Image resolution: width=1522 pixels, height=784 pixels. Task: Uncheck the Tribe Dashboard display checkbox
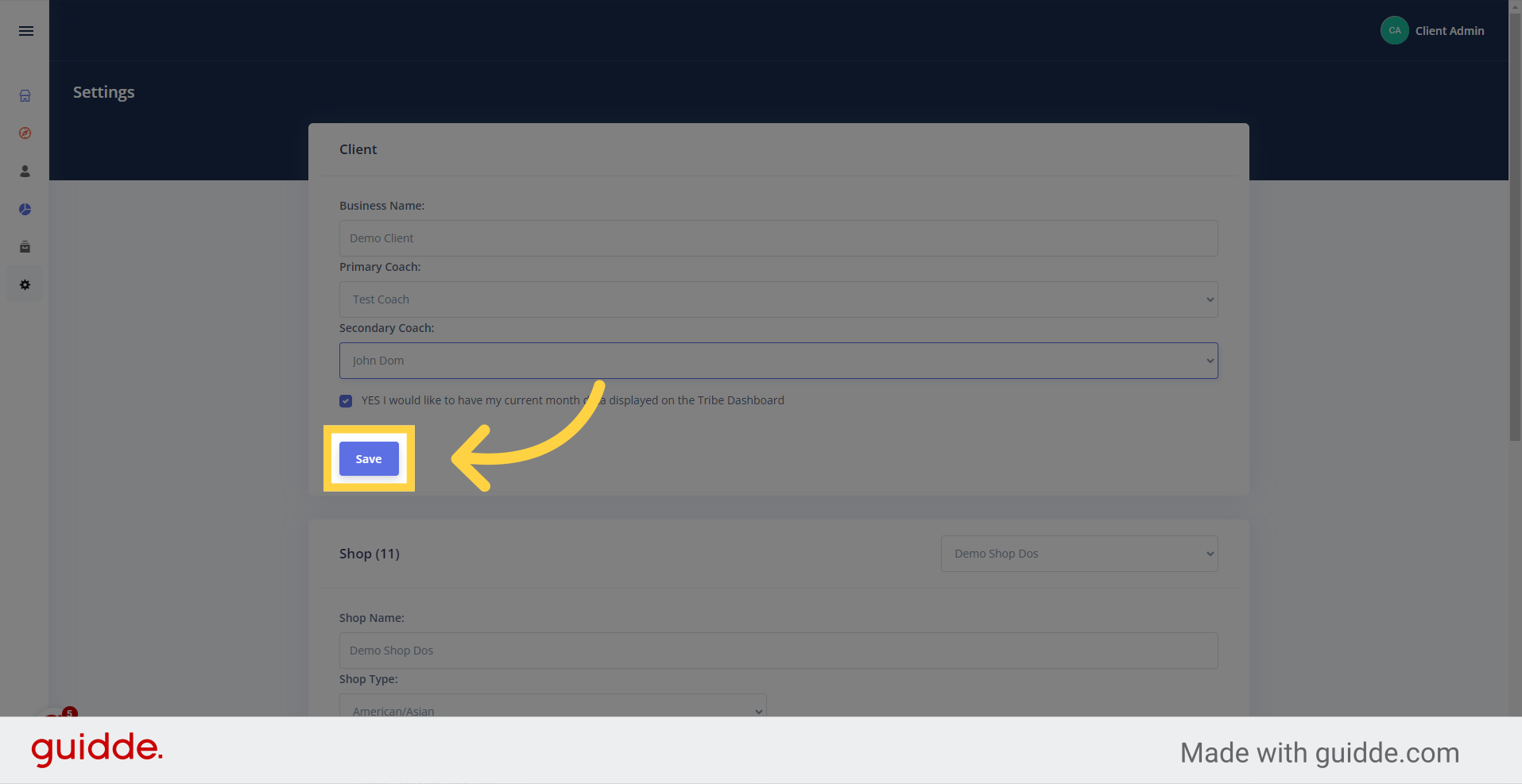(x=346, y=401)
